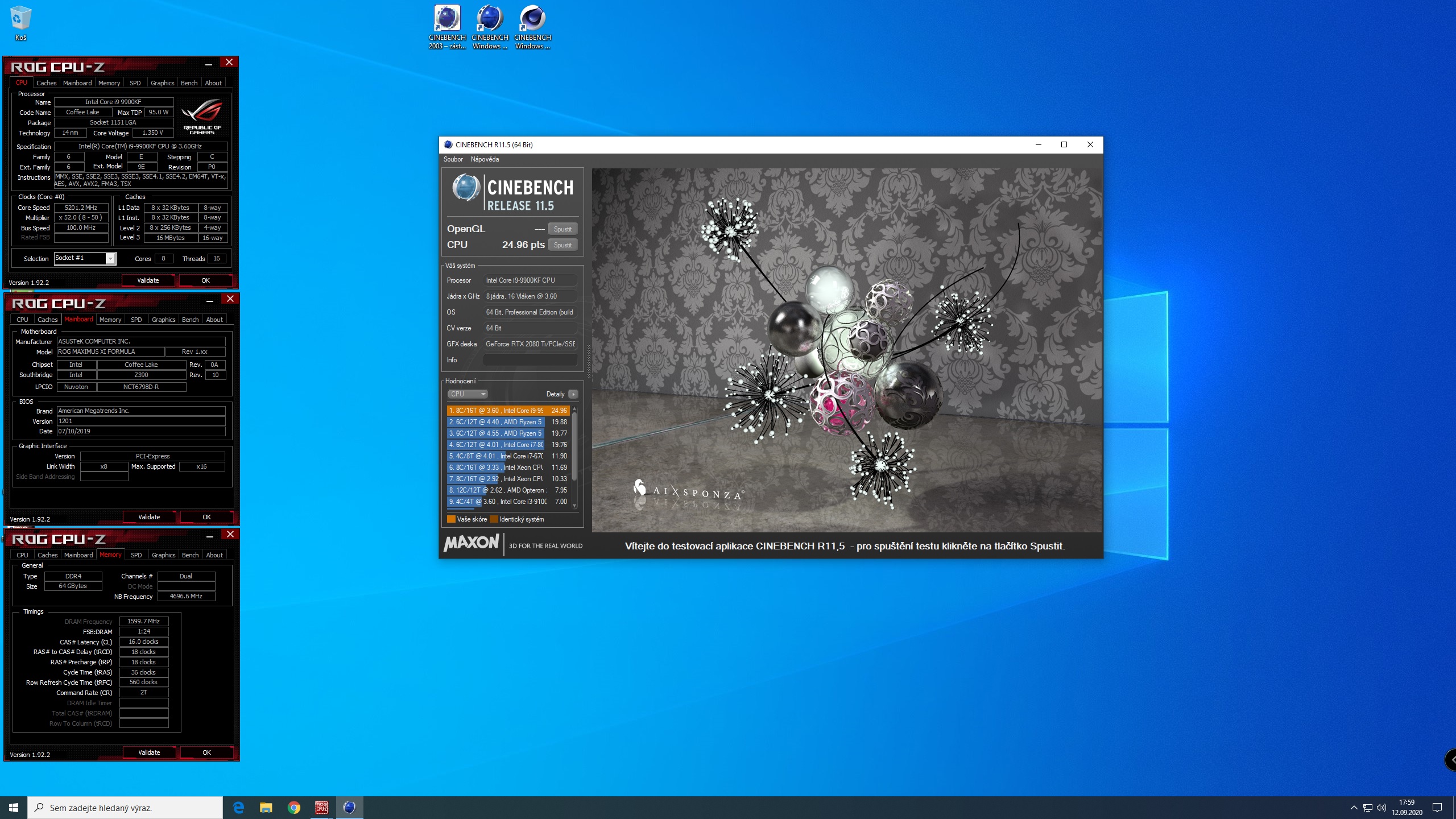Click Validate in the top CPU-Z window
1456x819 pixels.
tap(148, 280)
